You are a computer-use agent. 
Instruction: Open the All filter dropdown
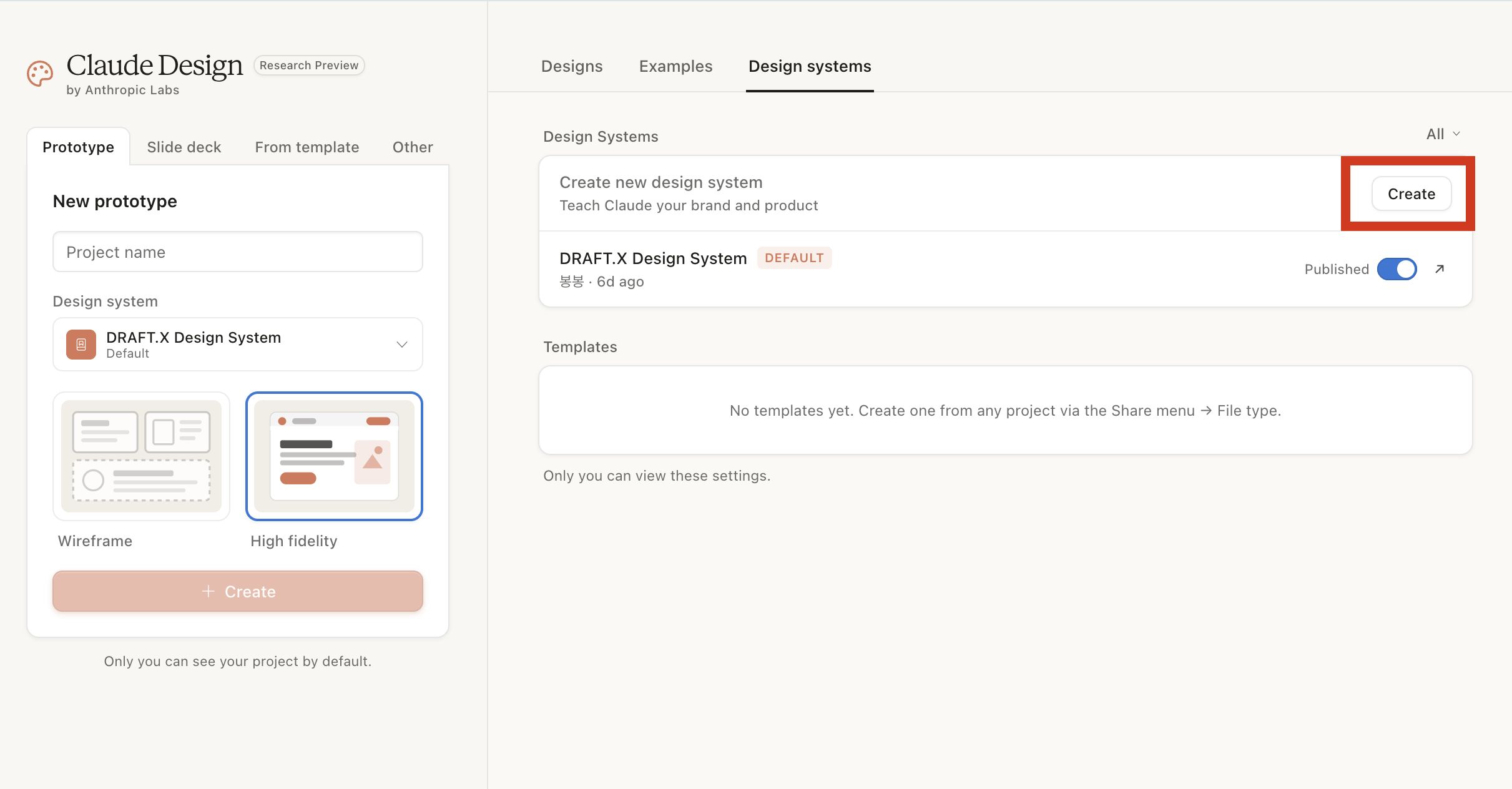tap(1443, 134)
